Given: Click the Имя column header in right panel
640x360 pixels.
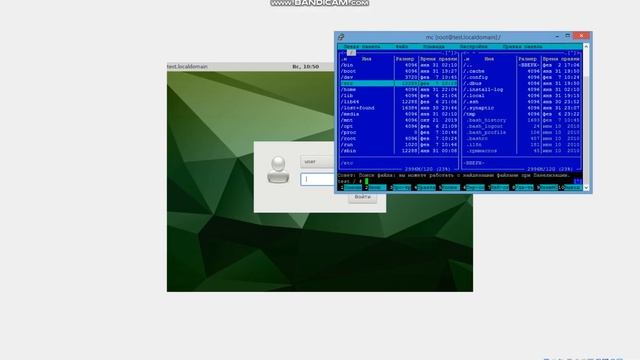Looking at the screenshot, I should pos(489,59).
